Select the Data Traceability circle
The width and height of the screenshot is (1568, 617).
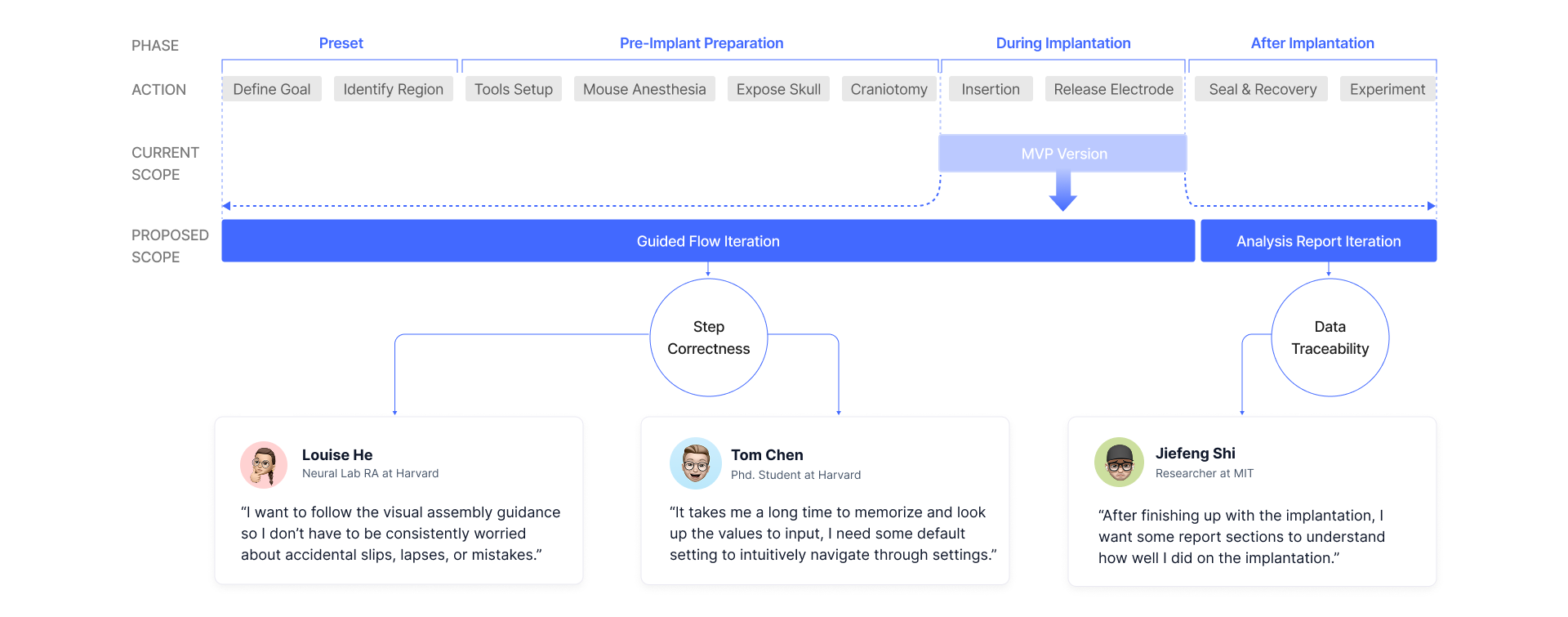pyautogui.click(x=1330, y=338)
